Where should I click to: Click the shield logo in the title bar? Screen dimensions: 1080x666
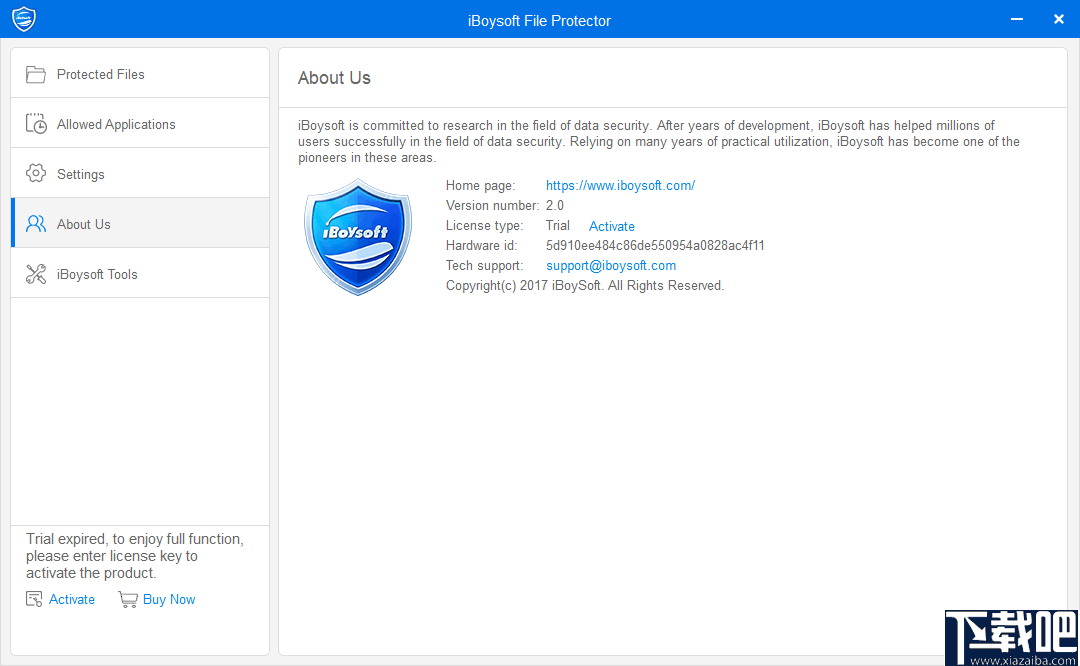point(23,18)
